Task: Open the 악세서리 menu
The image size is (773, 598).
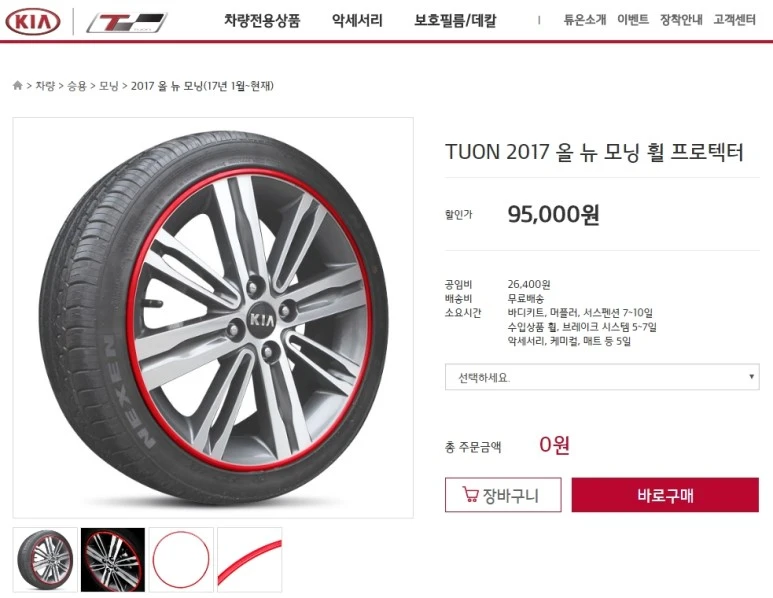Action: [357, 21]
